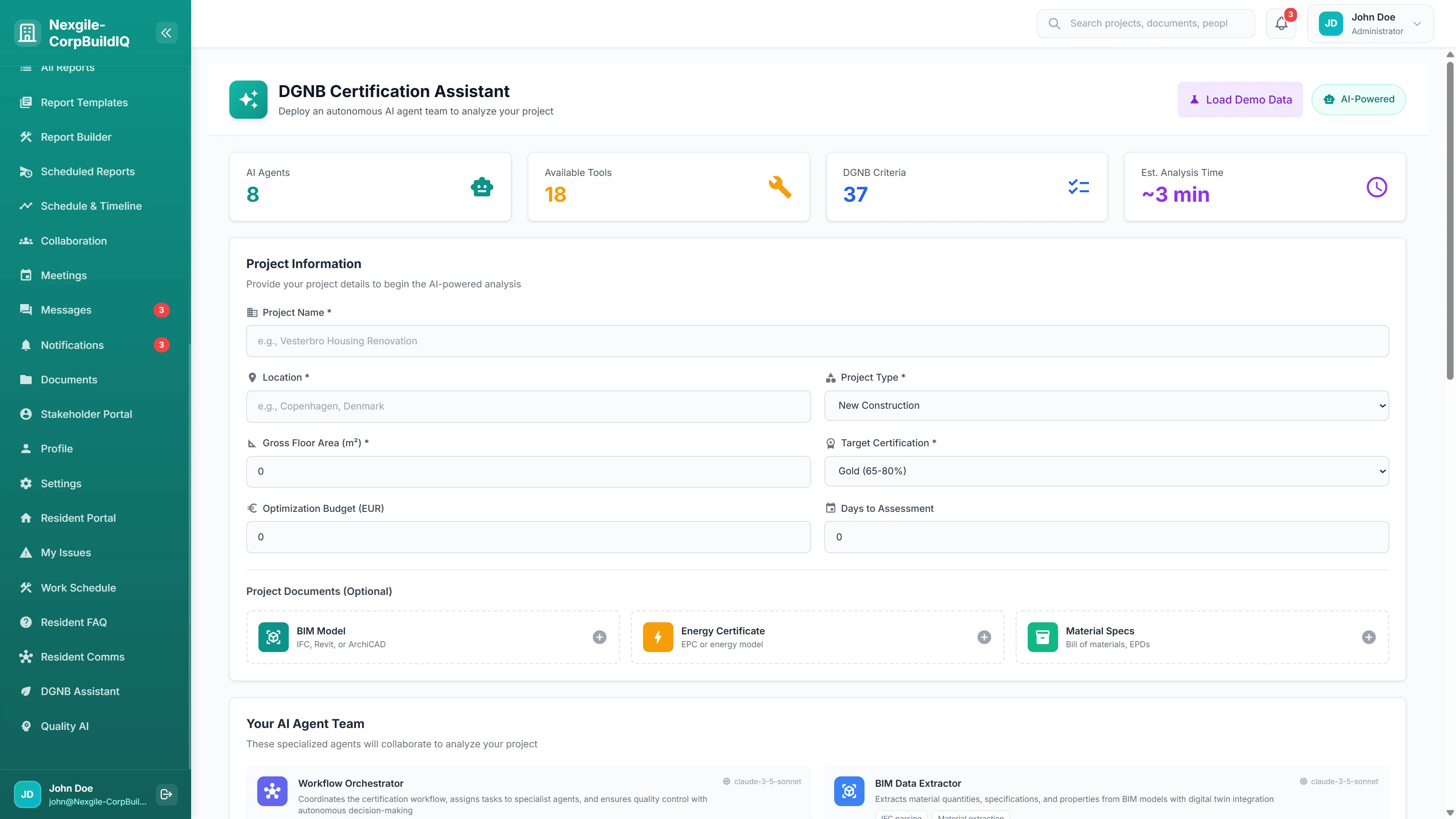Click the AI-Powered badge button

pos(1359,99)
